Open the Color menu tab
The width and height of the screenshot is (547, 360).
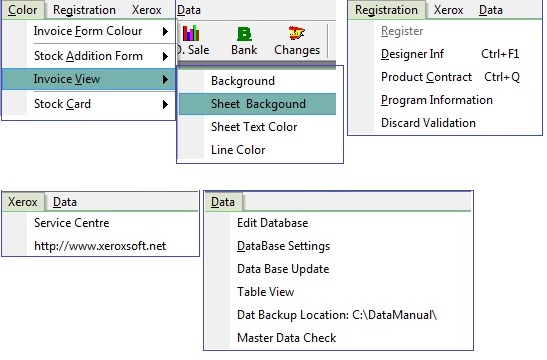click(x=23, y=10)
